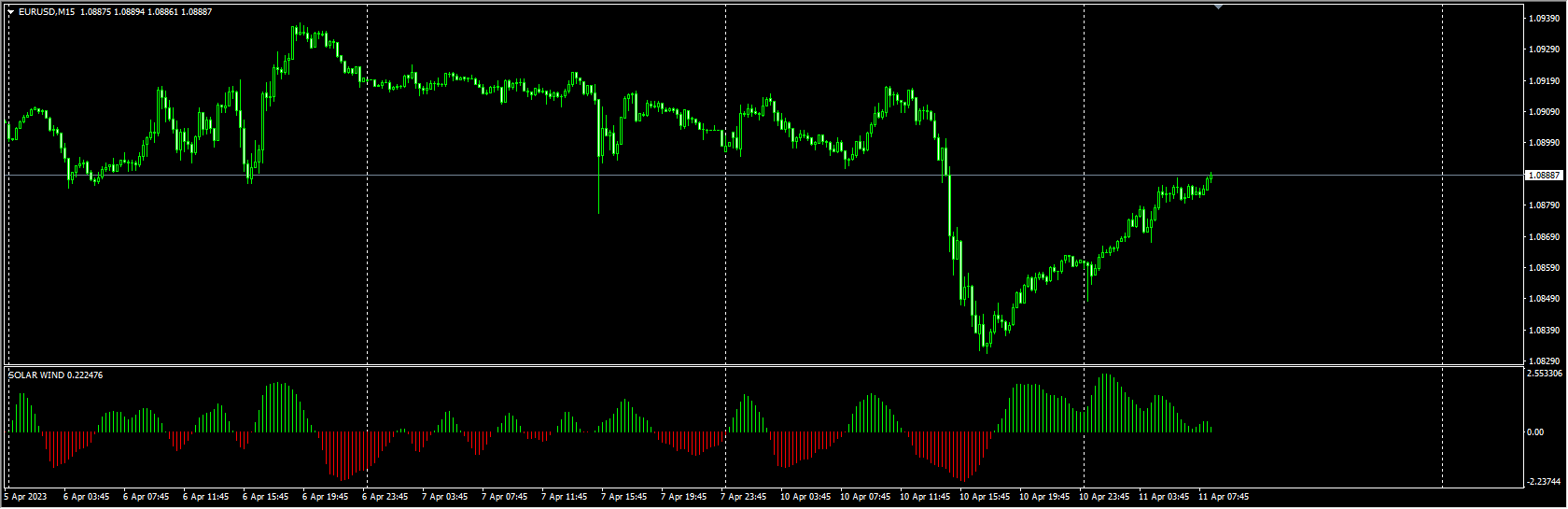Viewport: 1568px width, 509px height.
Task: Click the 1.08790 price axis label
Action: pos(1545,205)
